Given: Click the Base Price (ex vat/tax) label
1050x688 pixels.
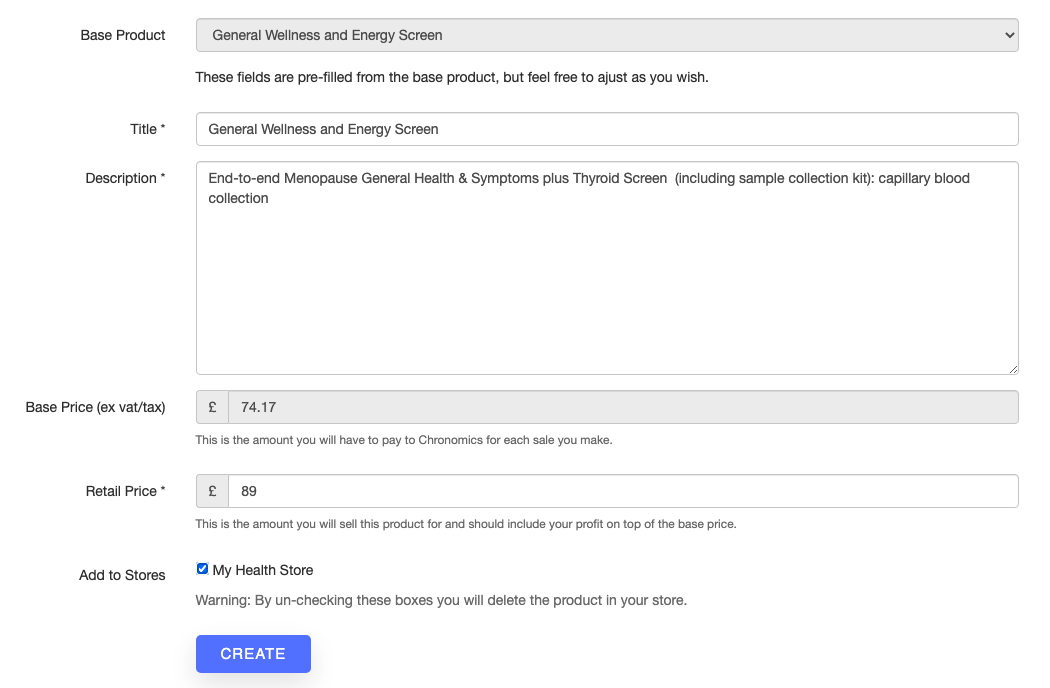Looking at the screenshot, I should click(95, 407).
